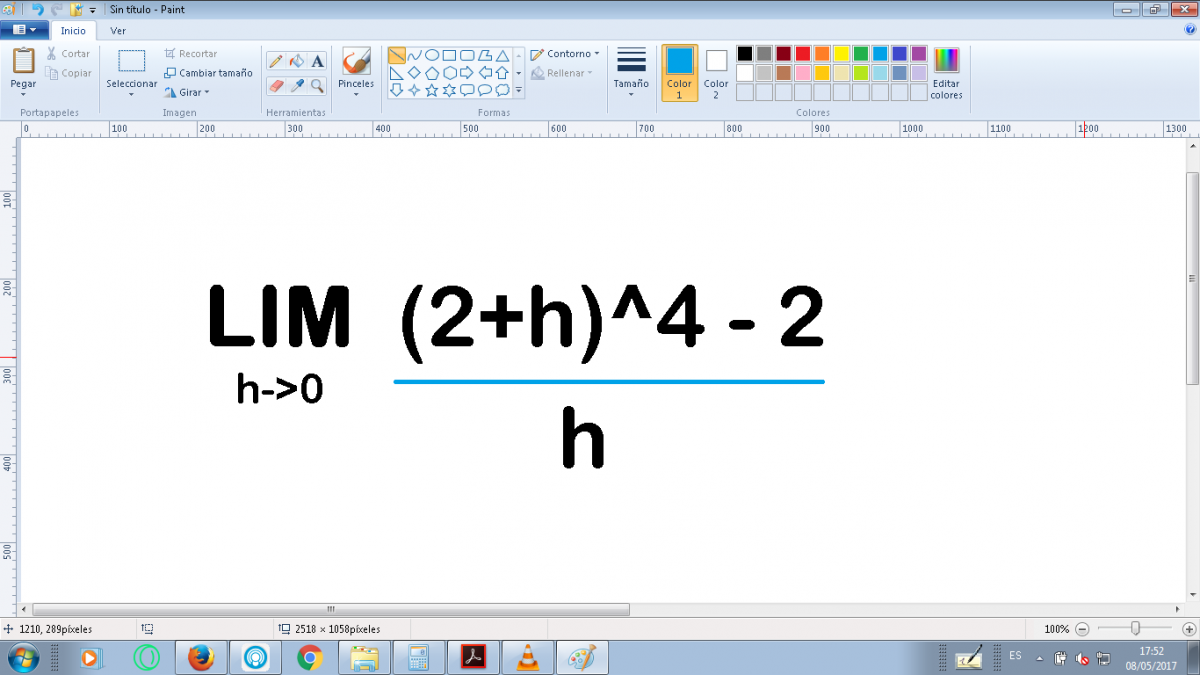Pick the Eraser tool

pyautogui.click(x=276, y=86)
